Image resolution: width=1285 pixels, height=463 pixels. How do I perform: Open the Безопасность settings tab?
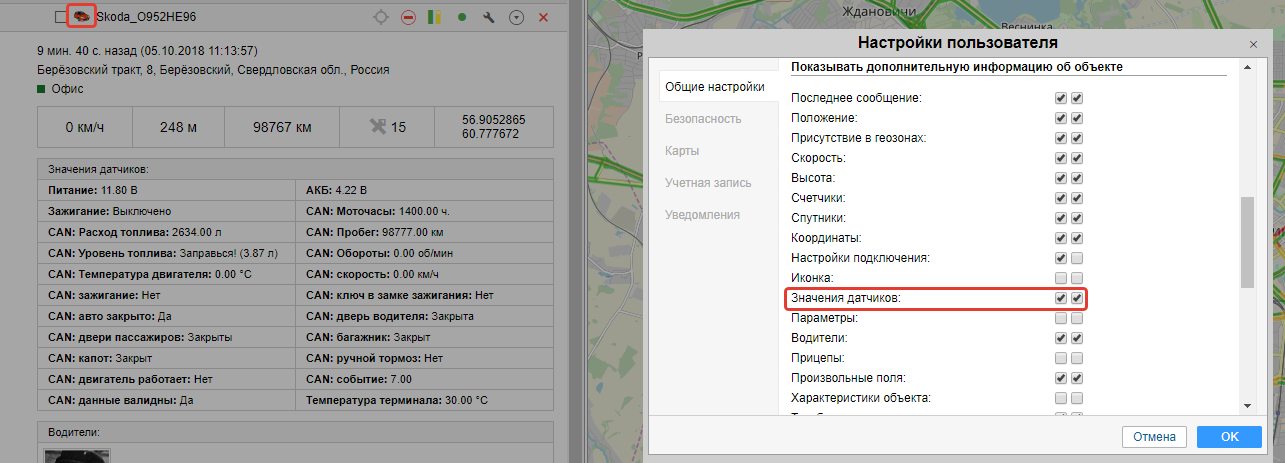pos(703,118)
